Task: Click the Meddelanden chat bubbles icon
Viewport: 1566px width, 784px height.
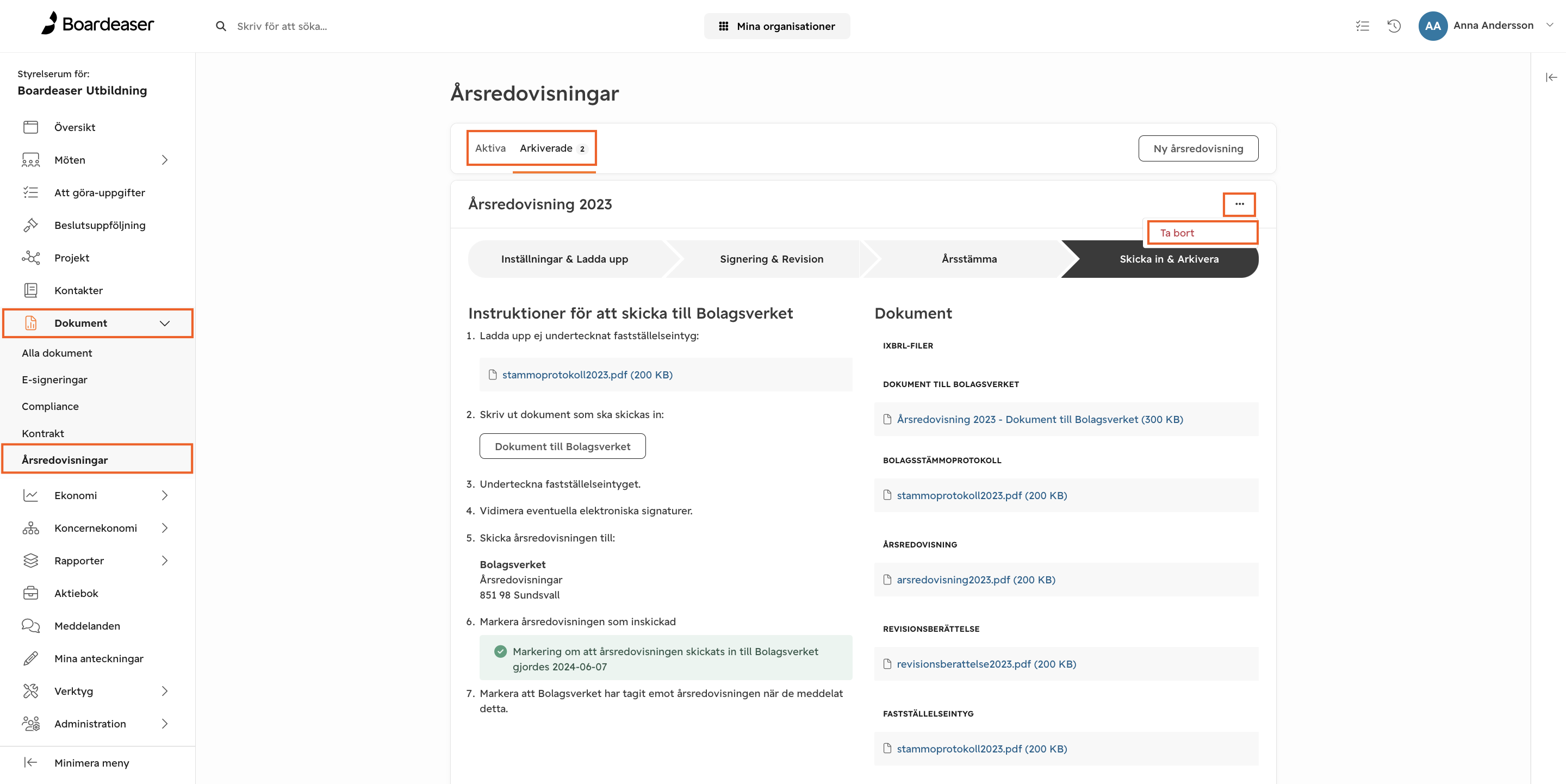Action: pos(30,626)
